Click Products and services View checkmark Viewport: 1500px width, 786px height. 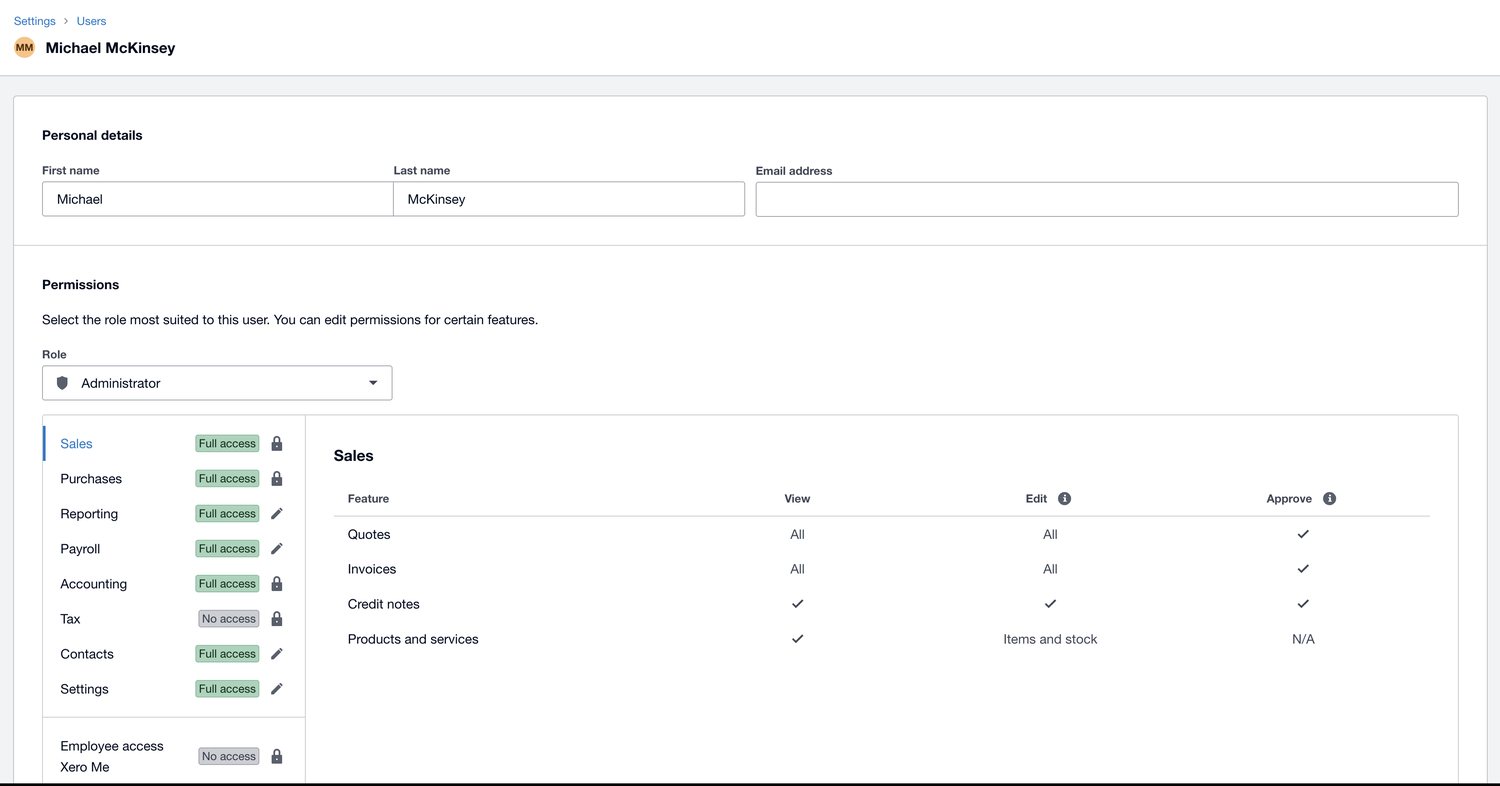(x=797, y=639)
